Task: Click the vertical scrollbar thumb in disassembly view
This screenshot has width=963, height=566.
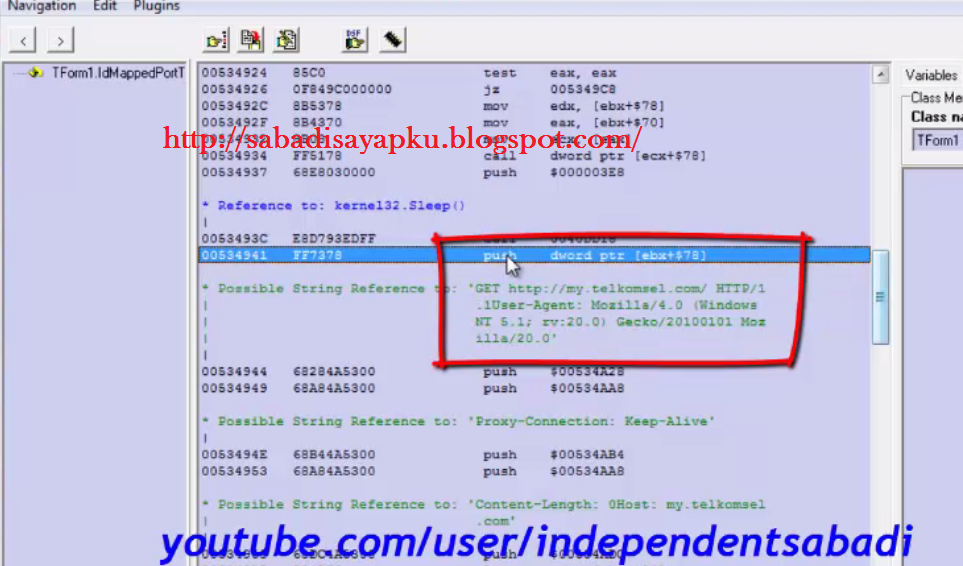Action: [x=880, y=297]
